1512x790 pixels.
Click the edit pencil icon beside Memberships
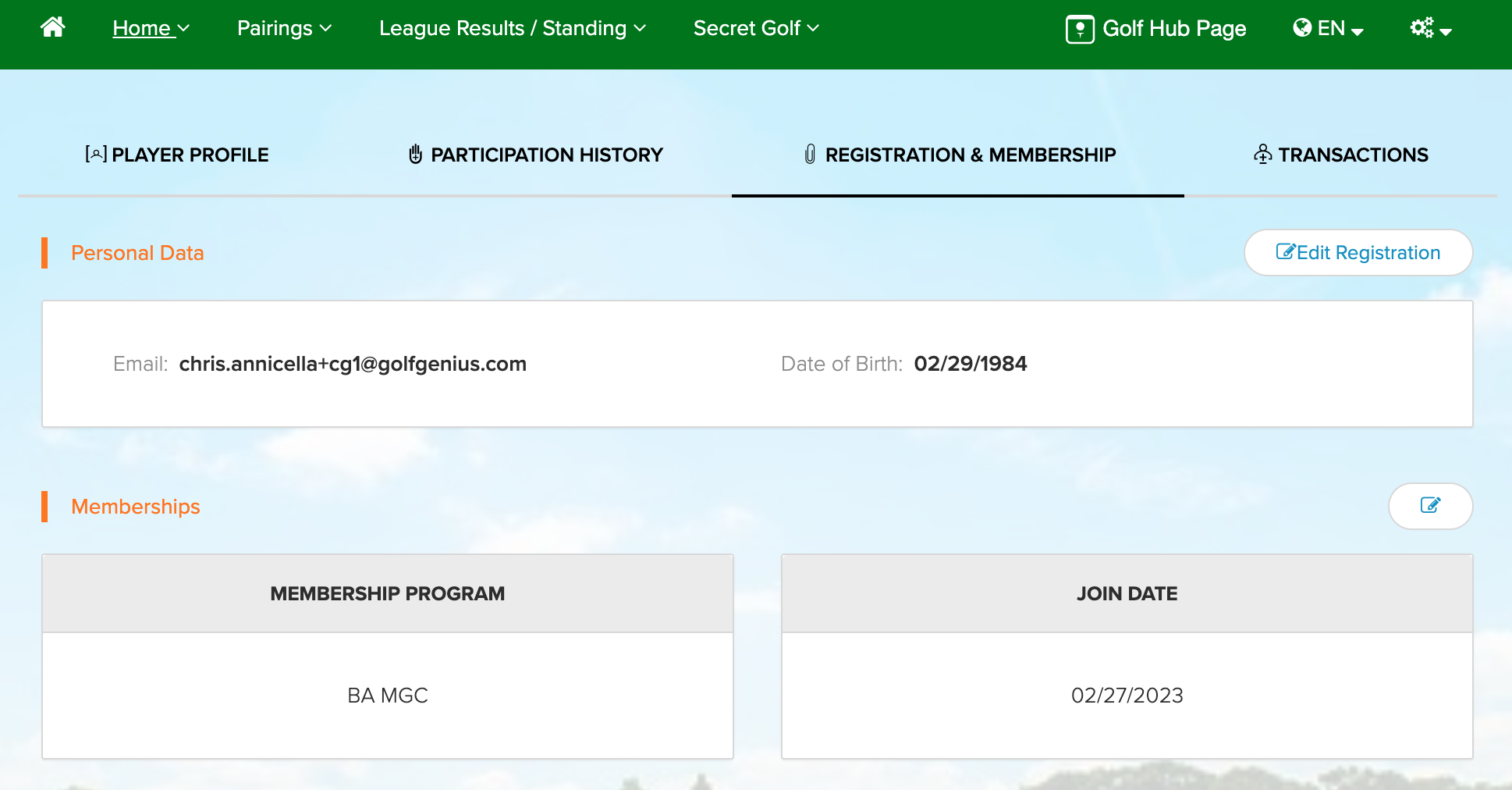point(1430,506)
